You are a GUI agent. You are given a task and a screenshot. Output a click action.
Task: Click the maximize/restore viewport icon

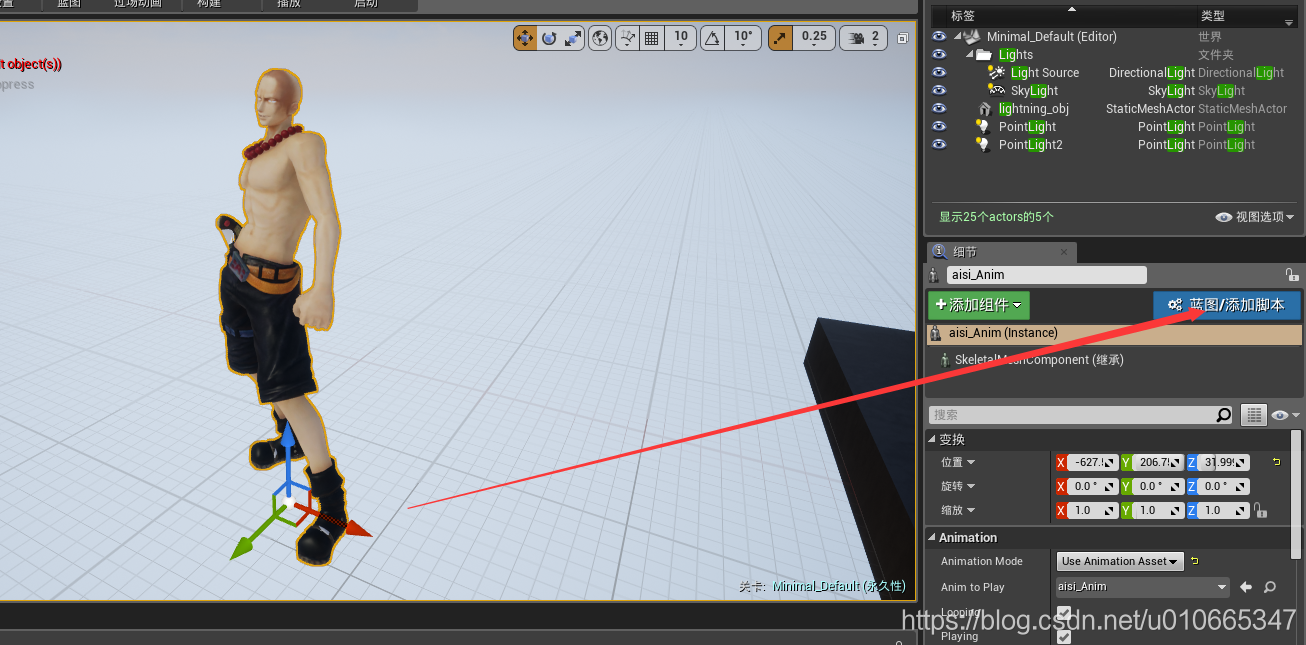902,38
